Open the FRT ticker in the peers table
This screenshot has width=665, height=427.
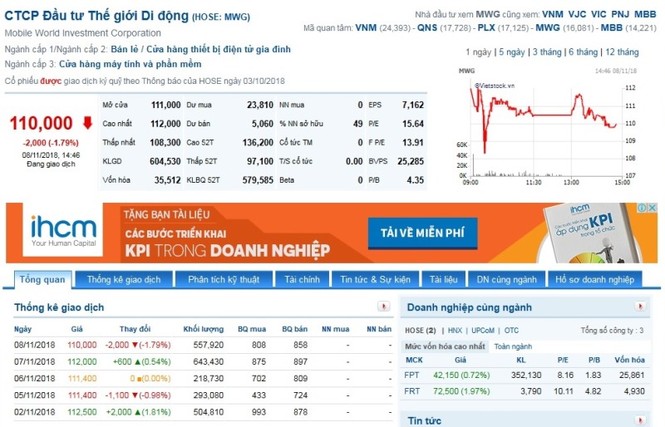click(411, 391)
